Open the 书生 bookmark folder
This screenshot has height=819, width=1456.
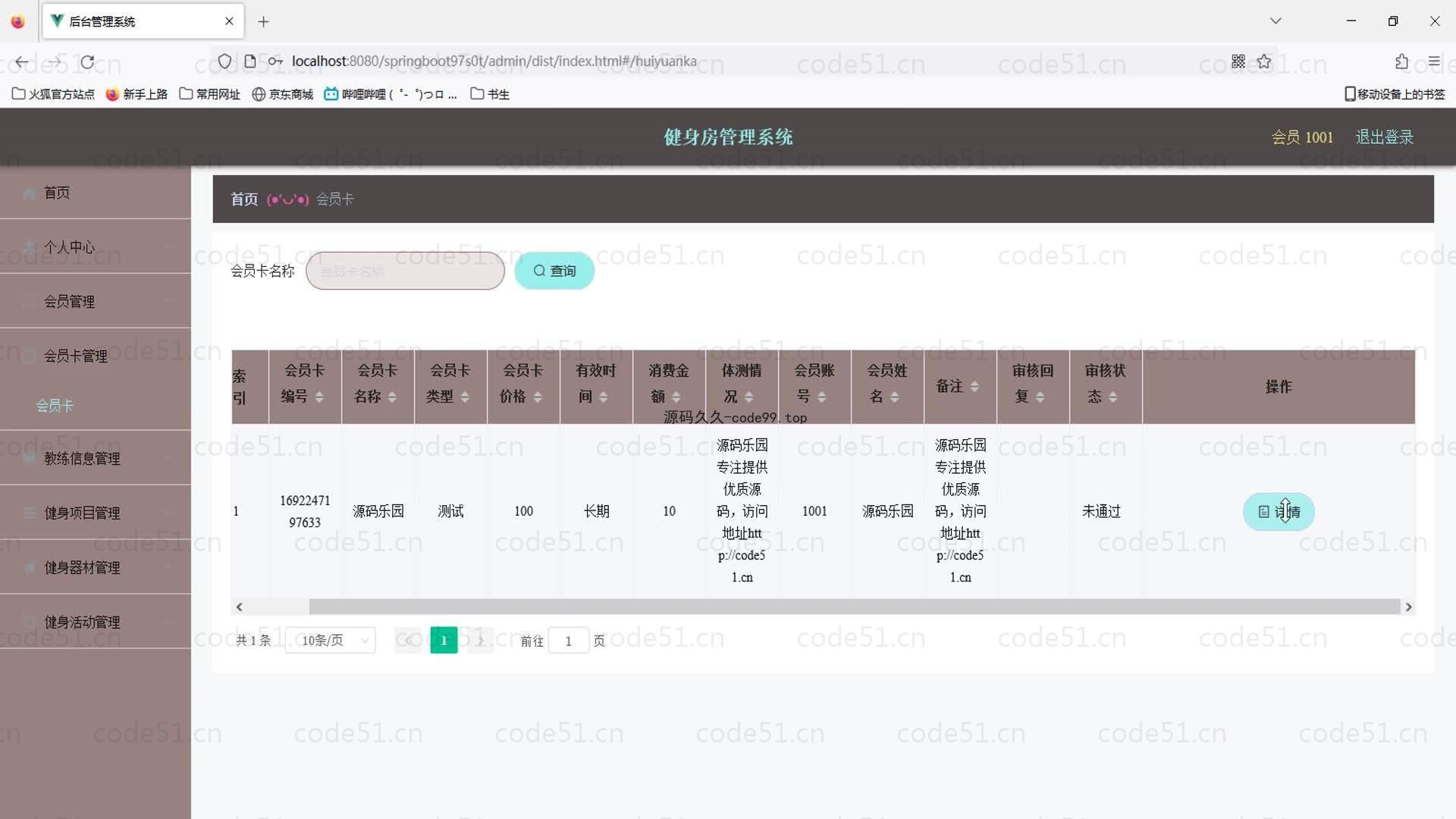click(x=490, y=94)
